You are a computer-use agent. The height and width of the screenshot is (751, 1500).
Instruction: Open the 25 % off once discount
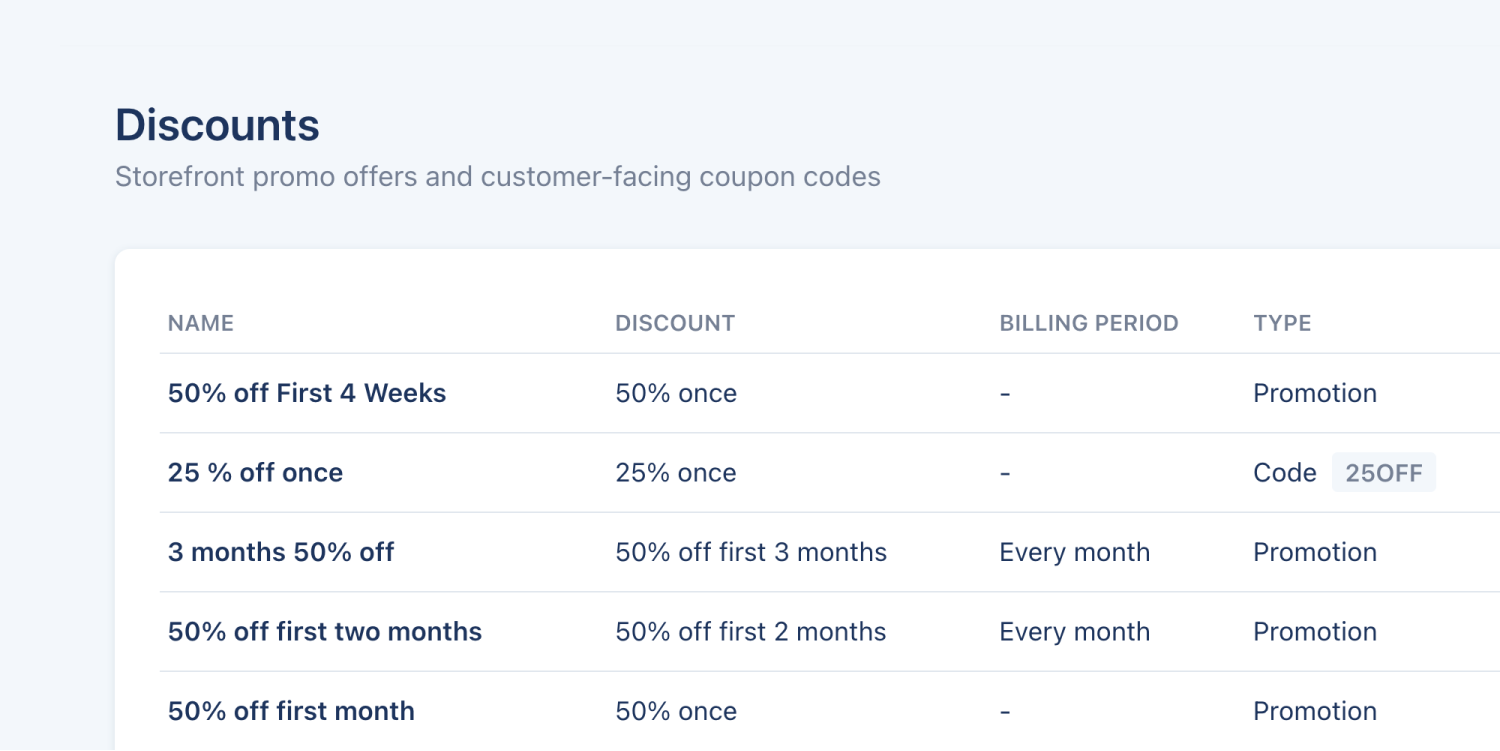pyautogui.click(x=255, y=472)
